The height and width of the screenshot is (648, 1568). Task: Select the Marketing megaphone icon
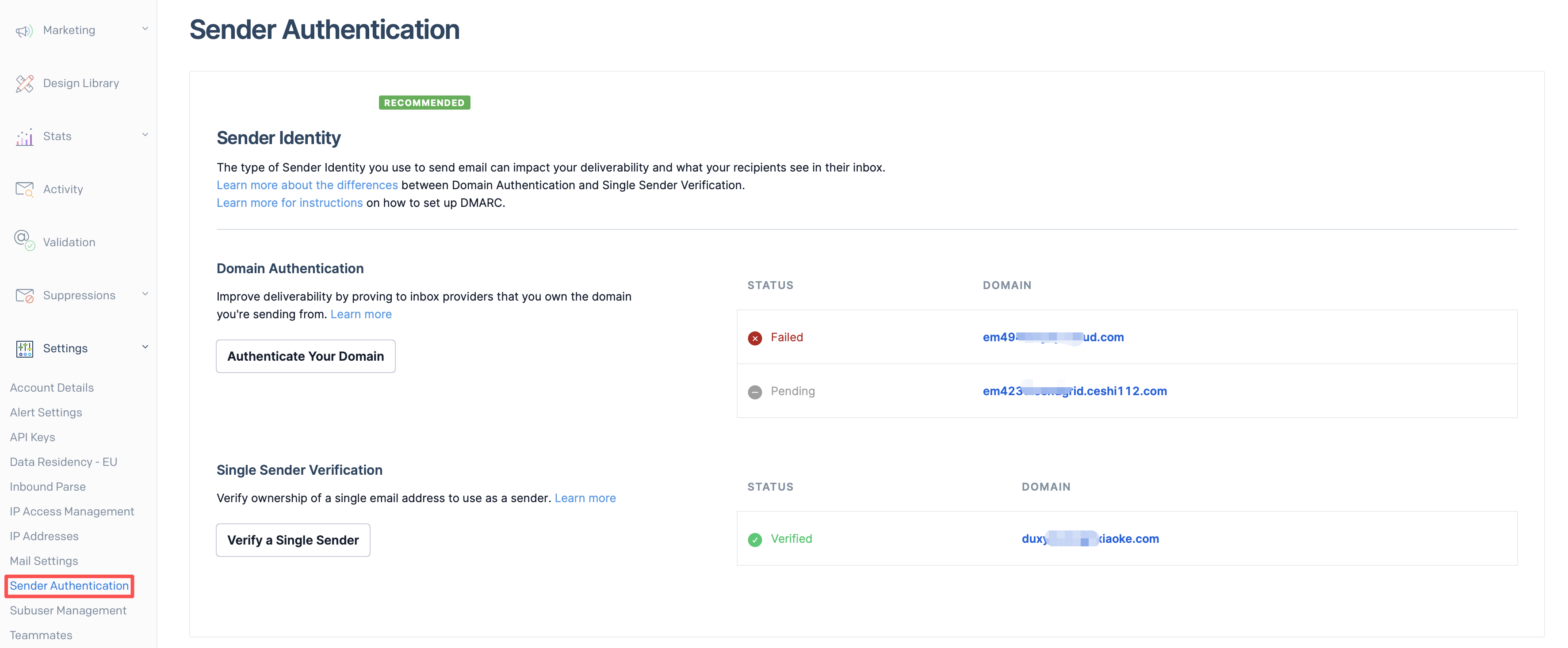(24, 30)
